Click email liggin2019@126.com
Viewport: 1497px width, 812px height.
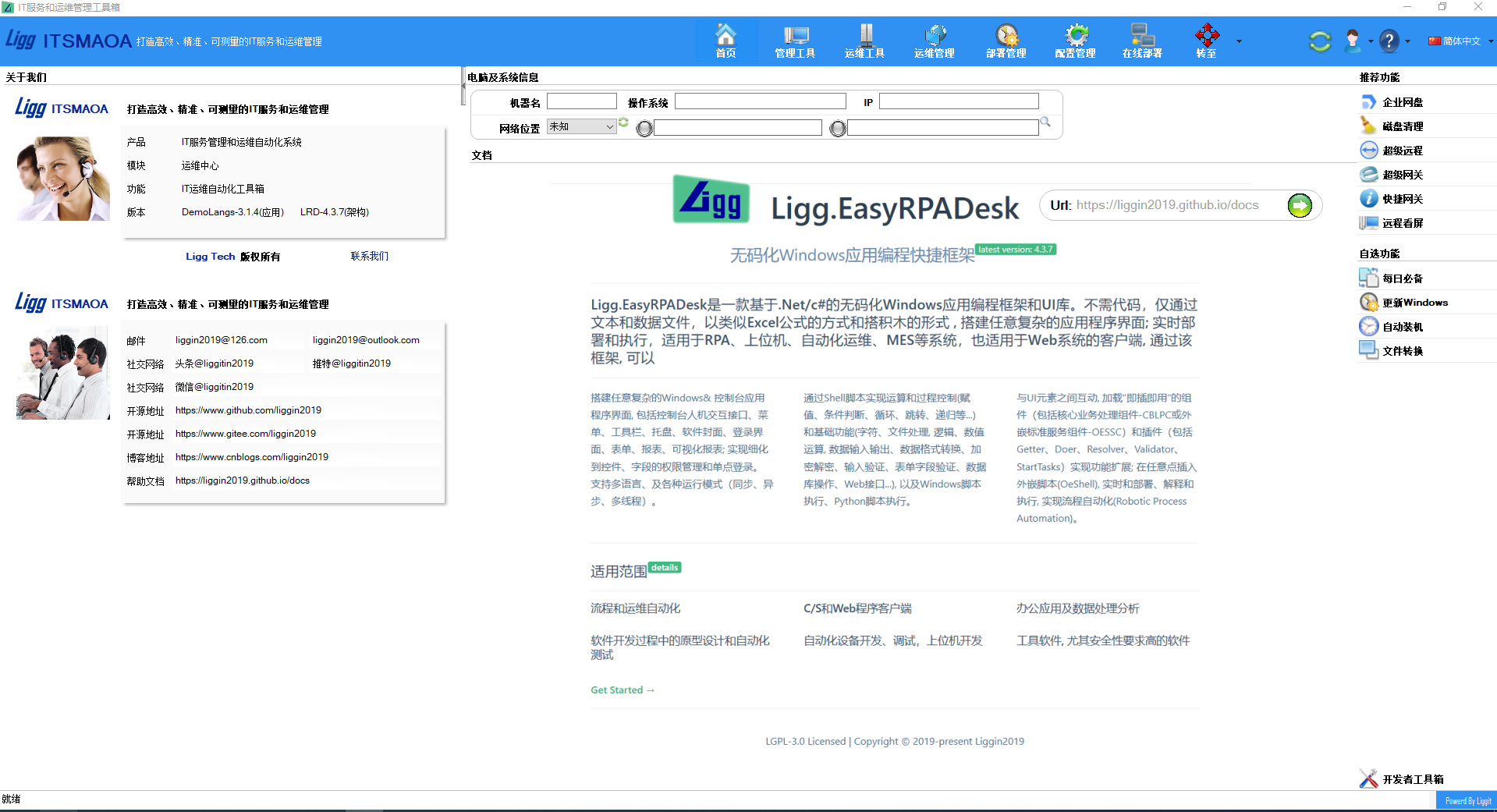tap(222, 340)
